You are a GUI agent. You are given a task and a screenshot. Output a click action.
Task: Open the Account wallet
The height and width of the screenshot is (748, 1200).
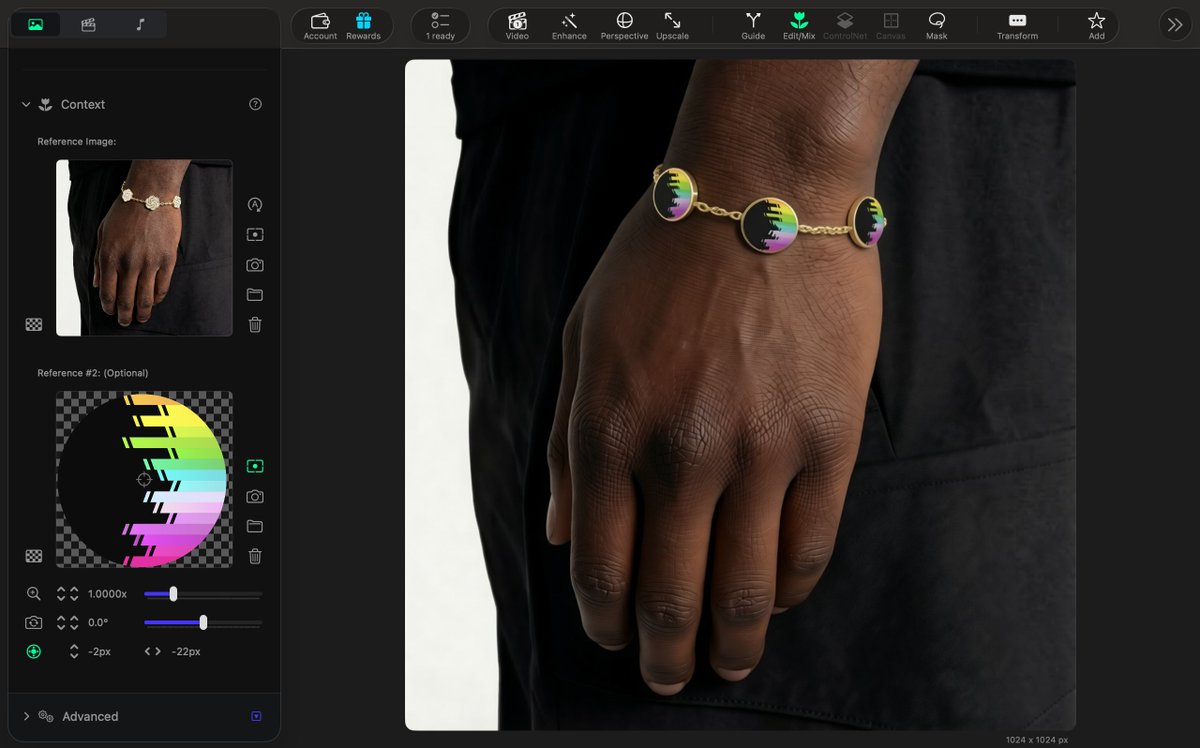320,26
